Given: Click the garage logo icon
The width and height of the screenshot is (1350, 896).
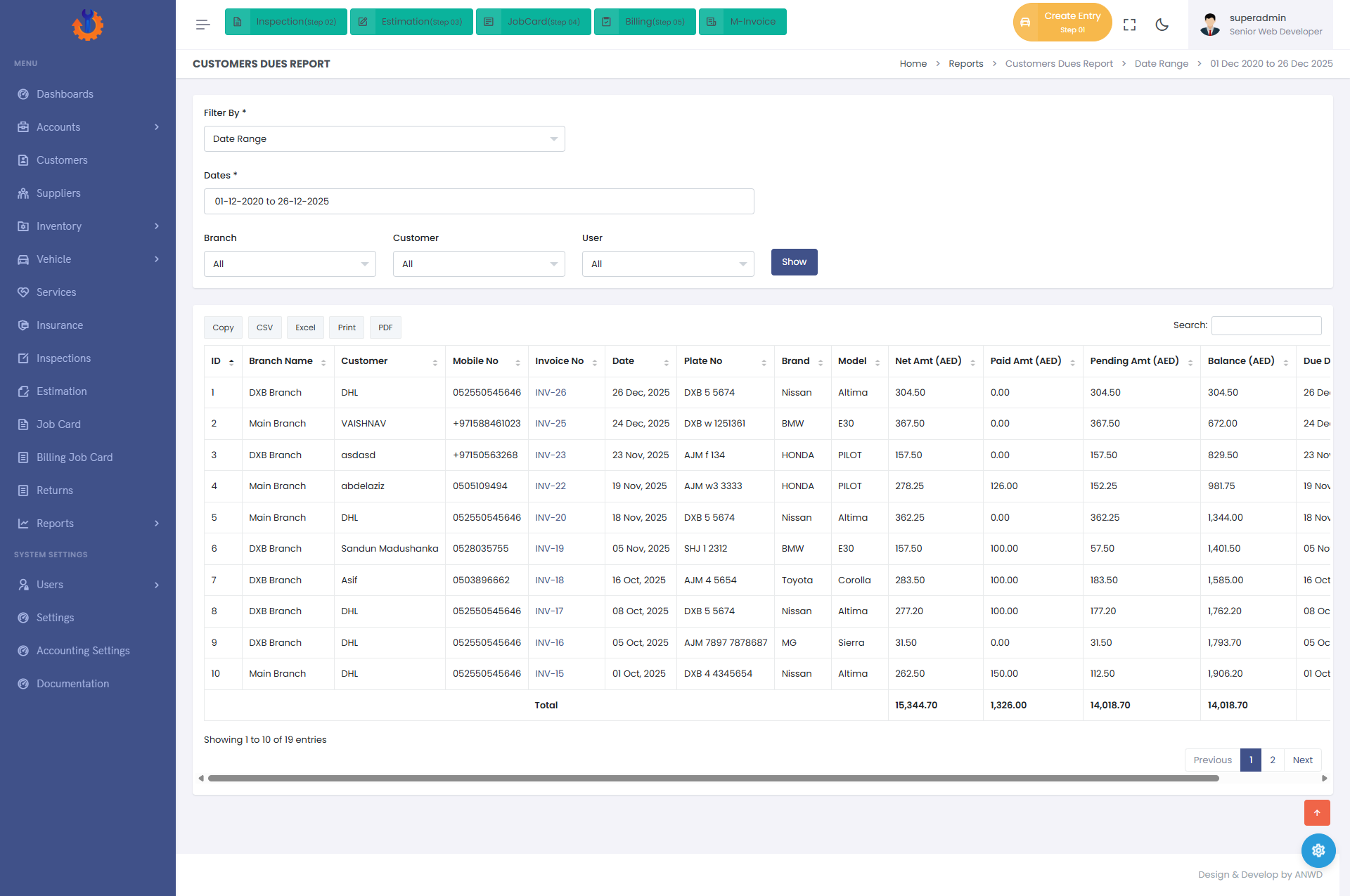Looking at the screenshot, I should click(87, 25).
